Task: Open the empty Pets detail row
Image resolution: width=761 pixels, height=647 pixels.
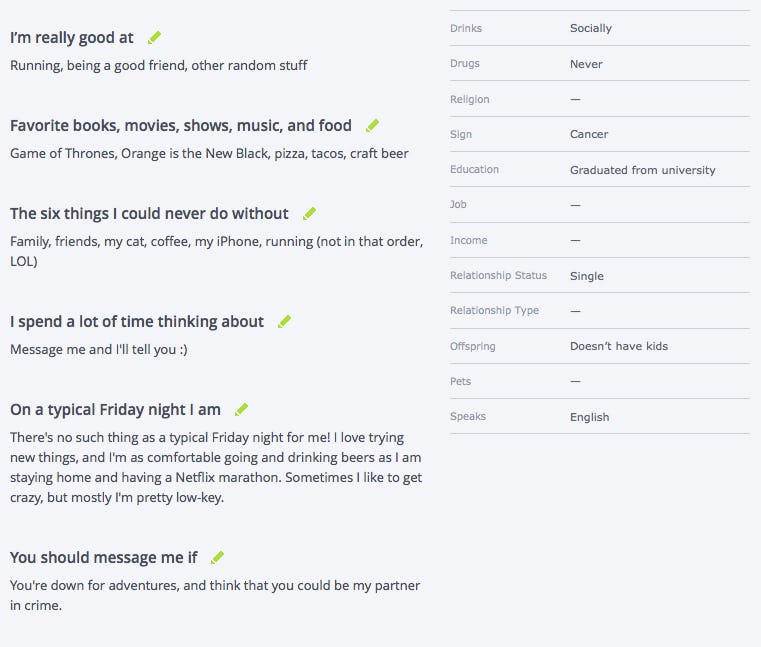Action: tap(599, 381)
